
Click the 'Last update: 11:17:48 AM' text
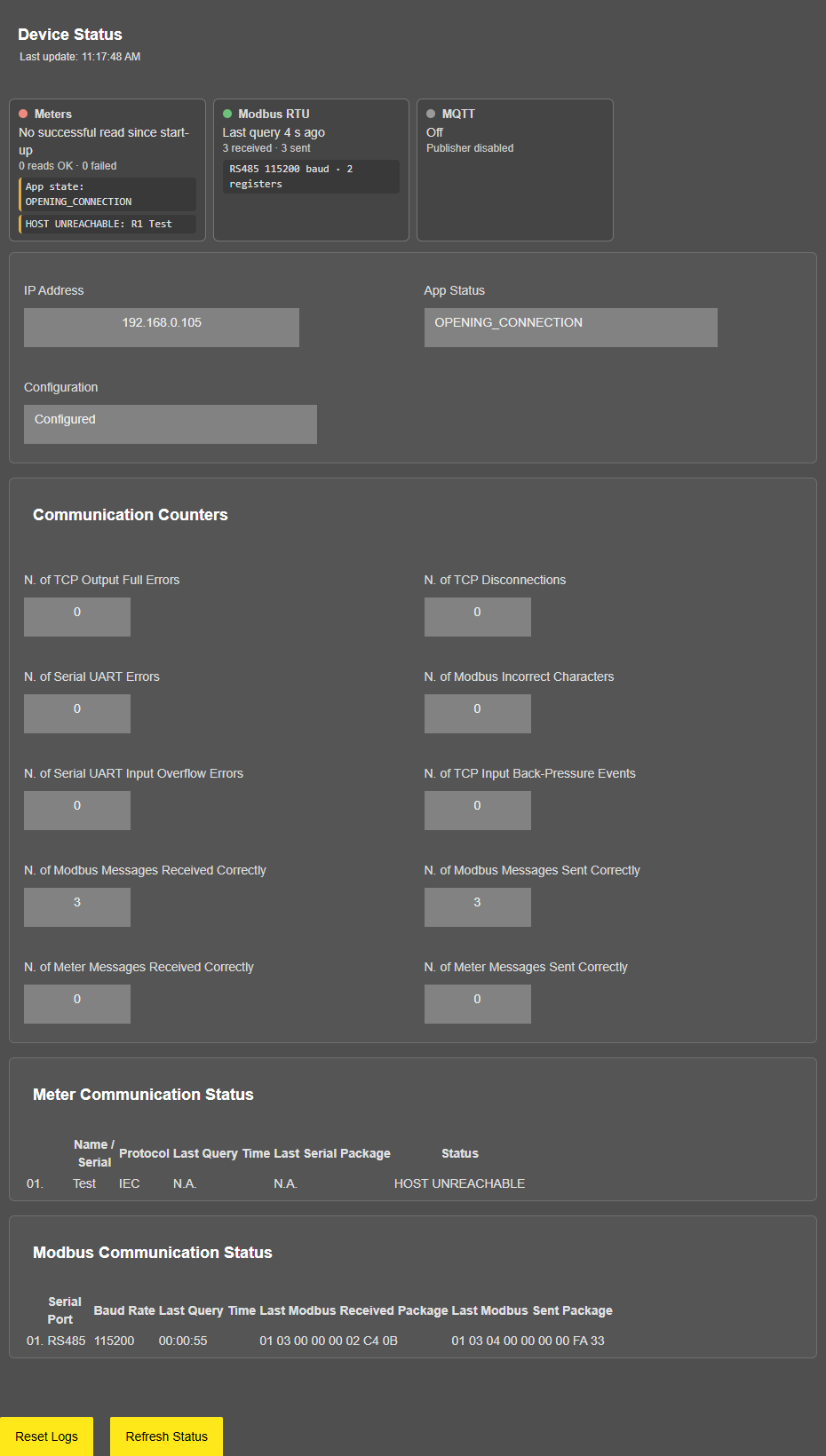pos(80,57)
